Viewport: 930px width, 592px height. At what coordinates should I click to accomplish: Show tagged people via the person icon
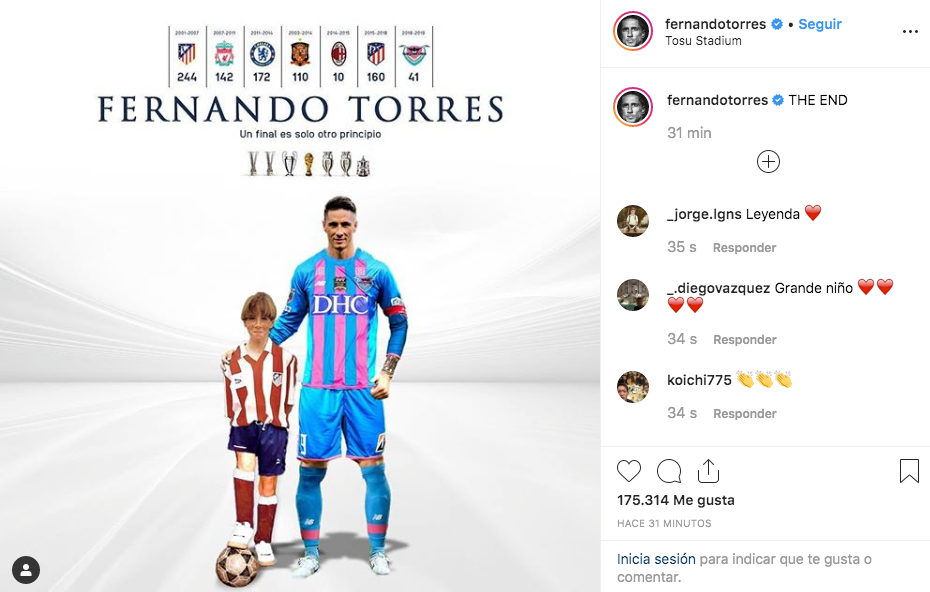(x=26, y=570)
